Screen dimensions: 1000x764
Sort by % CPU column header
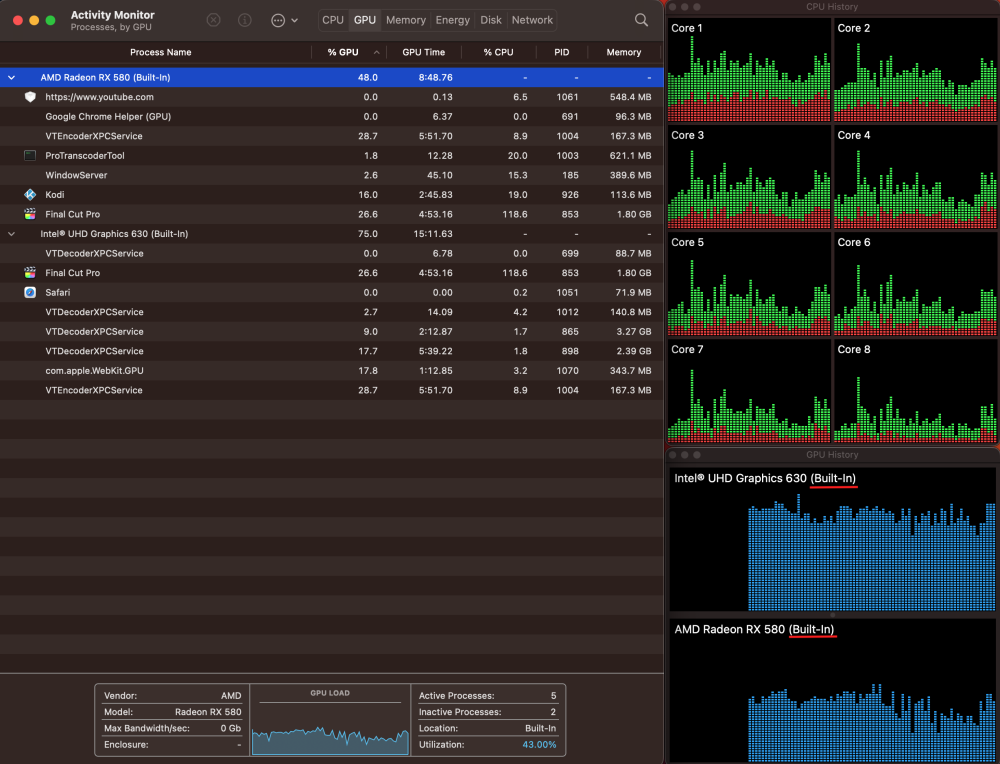pos(498,52)
